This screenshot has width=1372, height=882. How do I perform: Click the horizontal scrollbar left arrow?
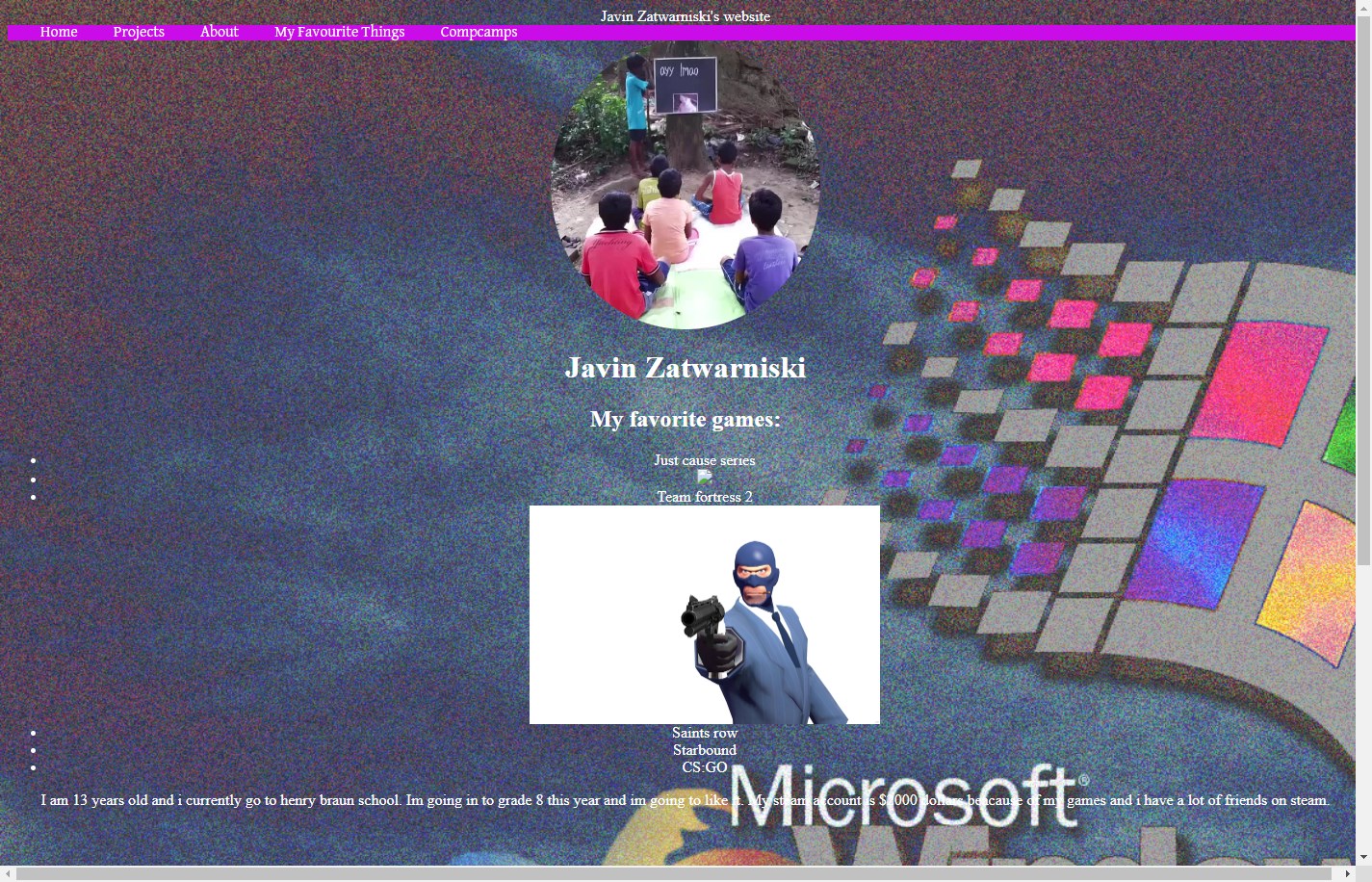(x=8, y=873)
